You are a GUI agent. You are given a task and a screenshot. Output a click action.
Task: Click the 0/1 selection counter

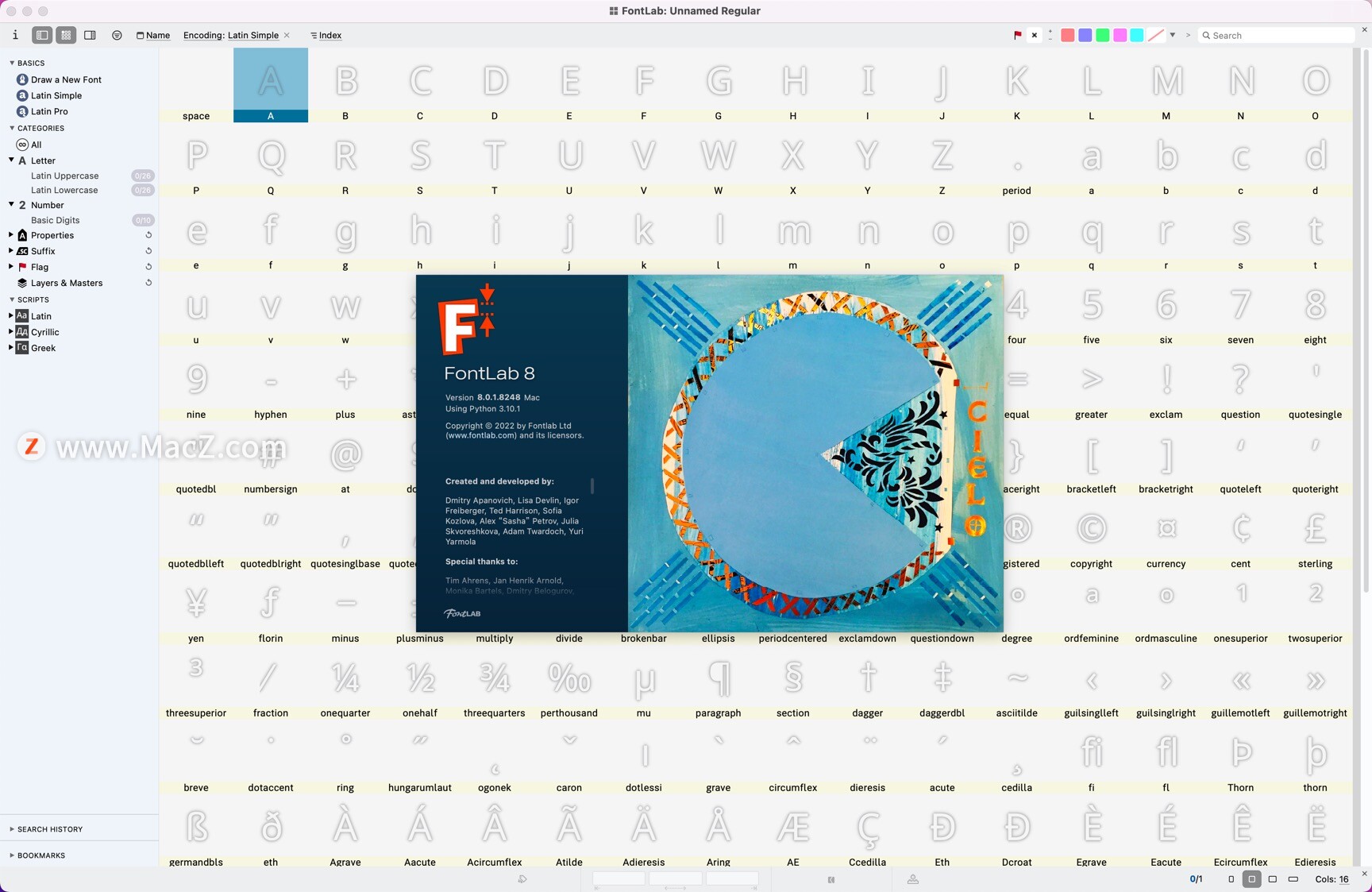click(1196, 879)
